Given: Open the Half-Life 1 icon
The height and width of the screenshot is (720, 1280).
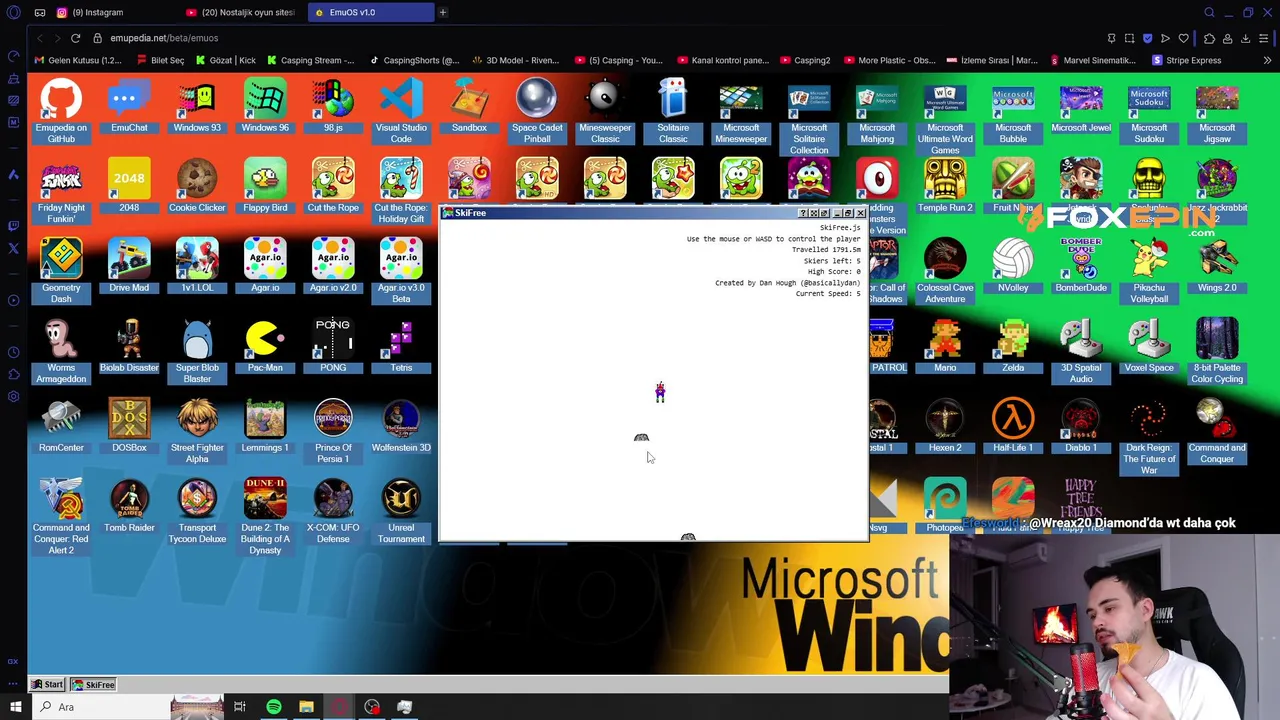Looking at the screenshot, I should (x=1013, y=426).
